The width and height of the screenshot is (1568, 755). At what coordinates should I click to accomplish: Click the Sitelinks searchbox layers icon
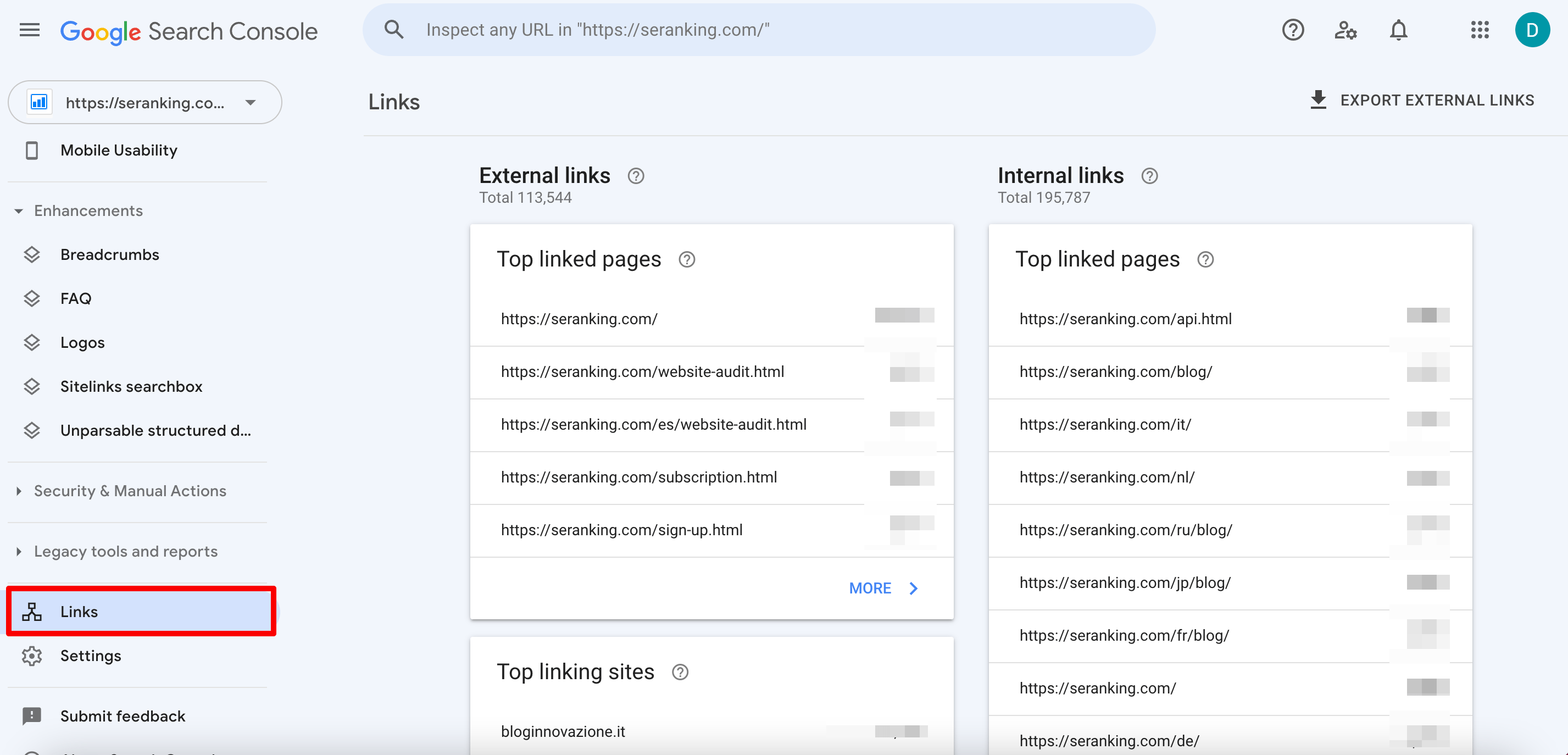32,387
